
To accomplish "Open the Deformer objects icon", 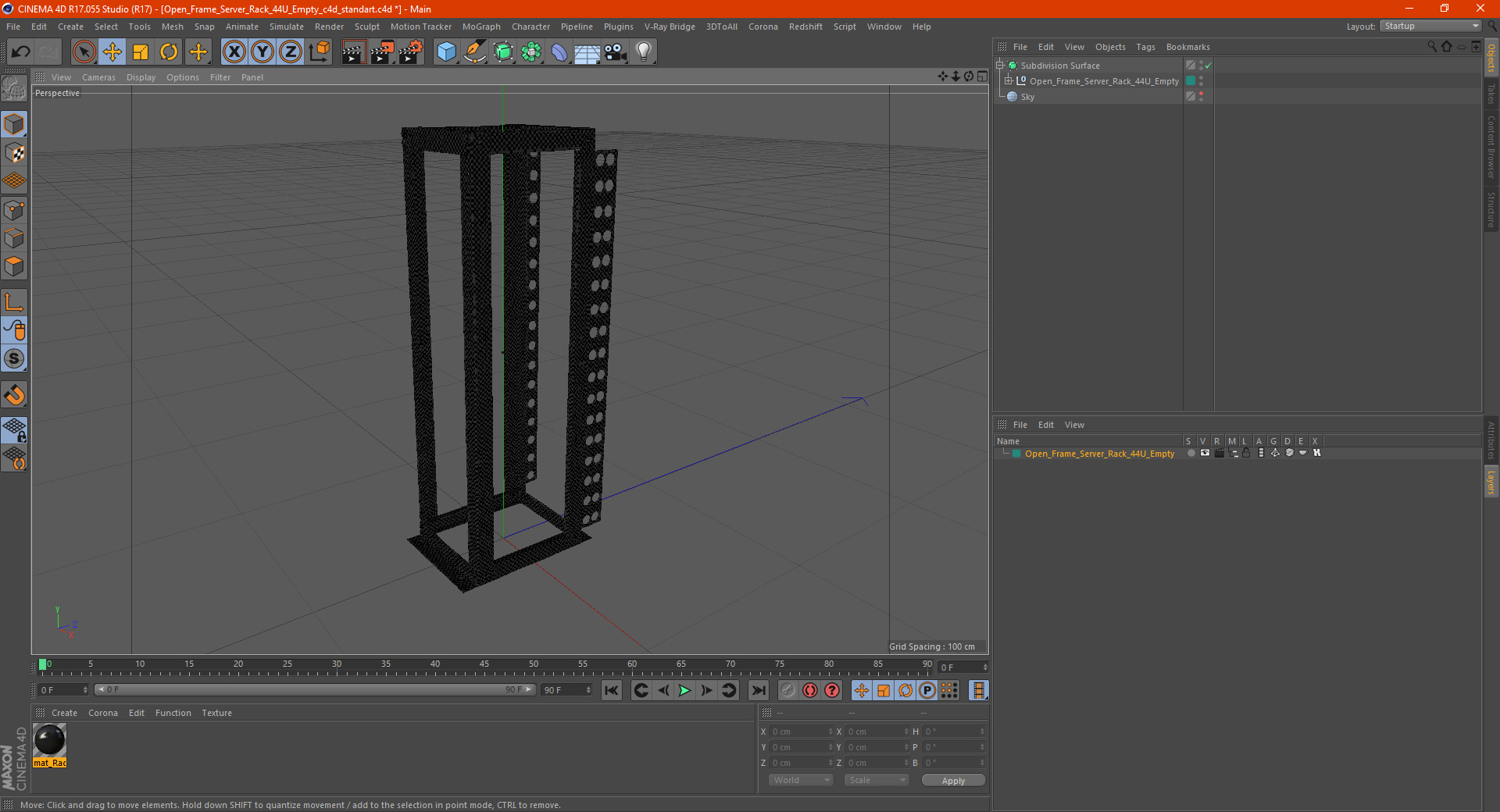I will (559, 52).
